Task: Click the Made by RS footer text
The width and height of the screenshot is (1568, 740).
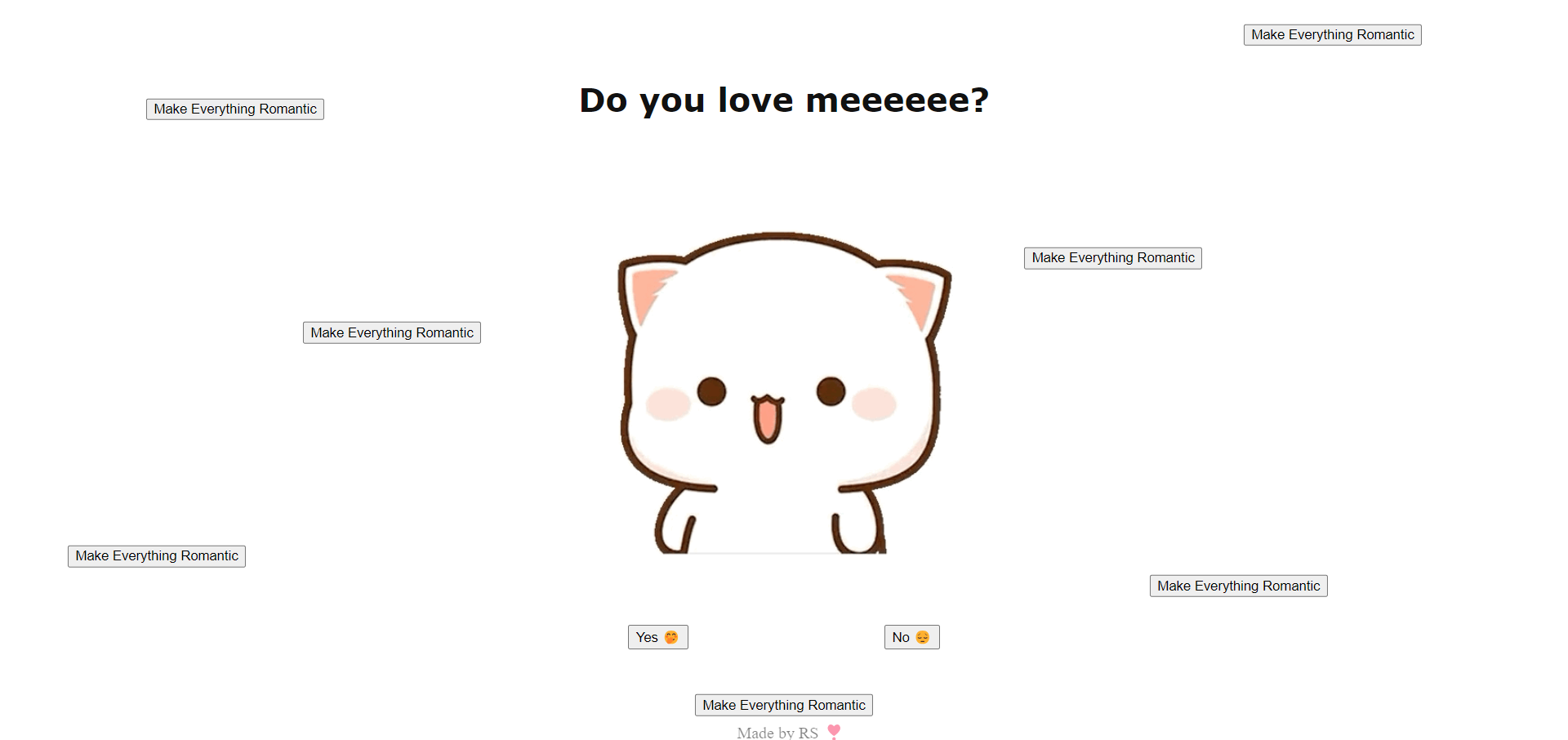Action: 777,733
